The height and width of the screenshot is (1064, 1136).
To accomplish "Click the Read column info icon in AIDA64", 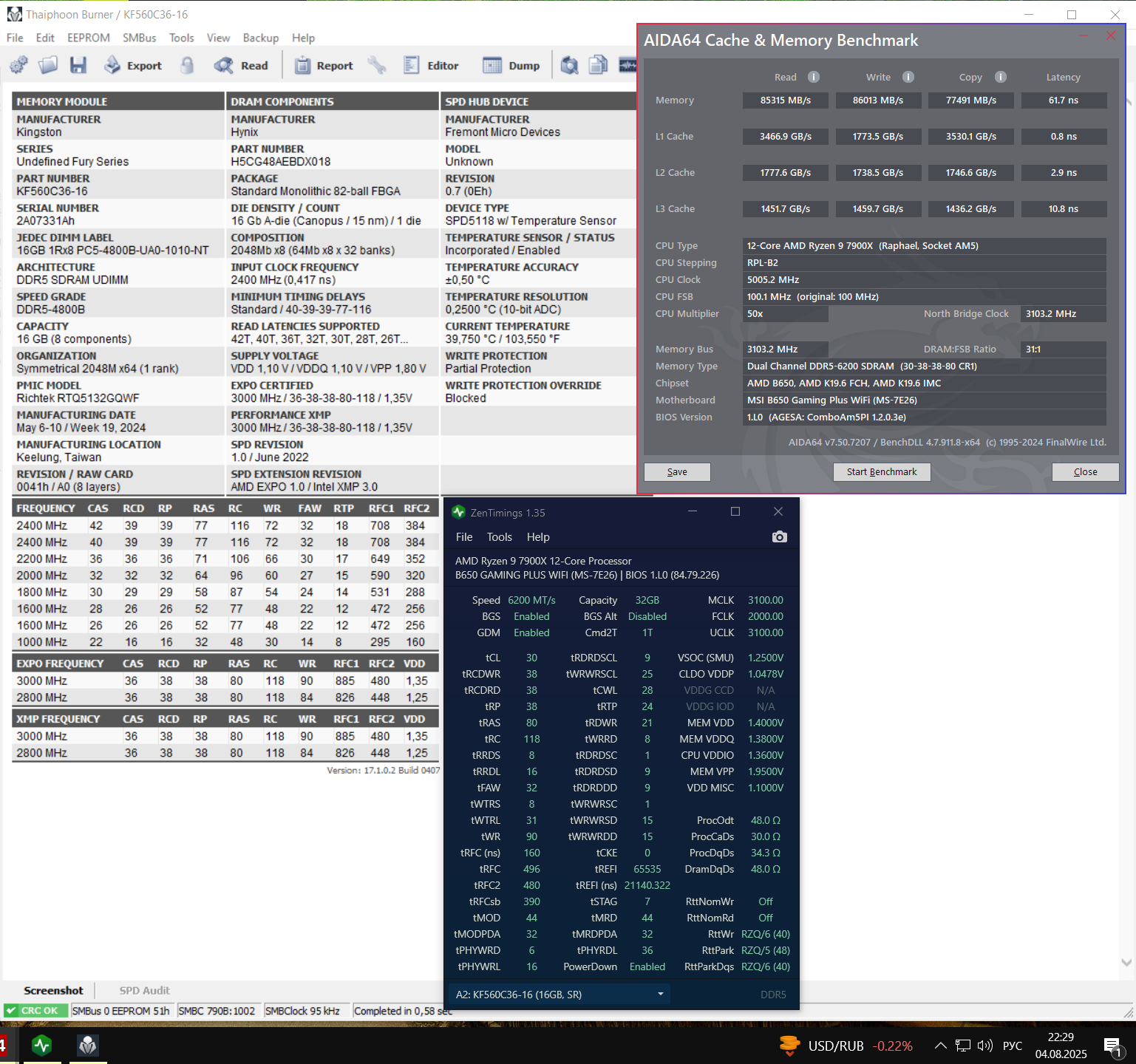I will pyautogui.click(x=813, y=77).
